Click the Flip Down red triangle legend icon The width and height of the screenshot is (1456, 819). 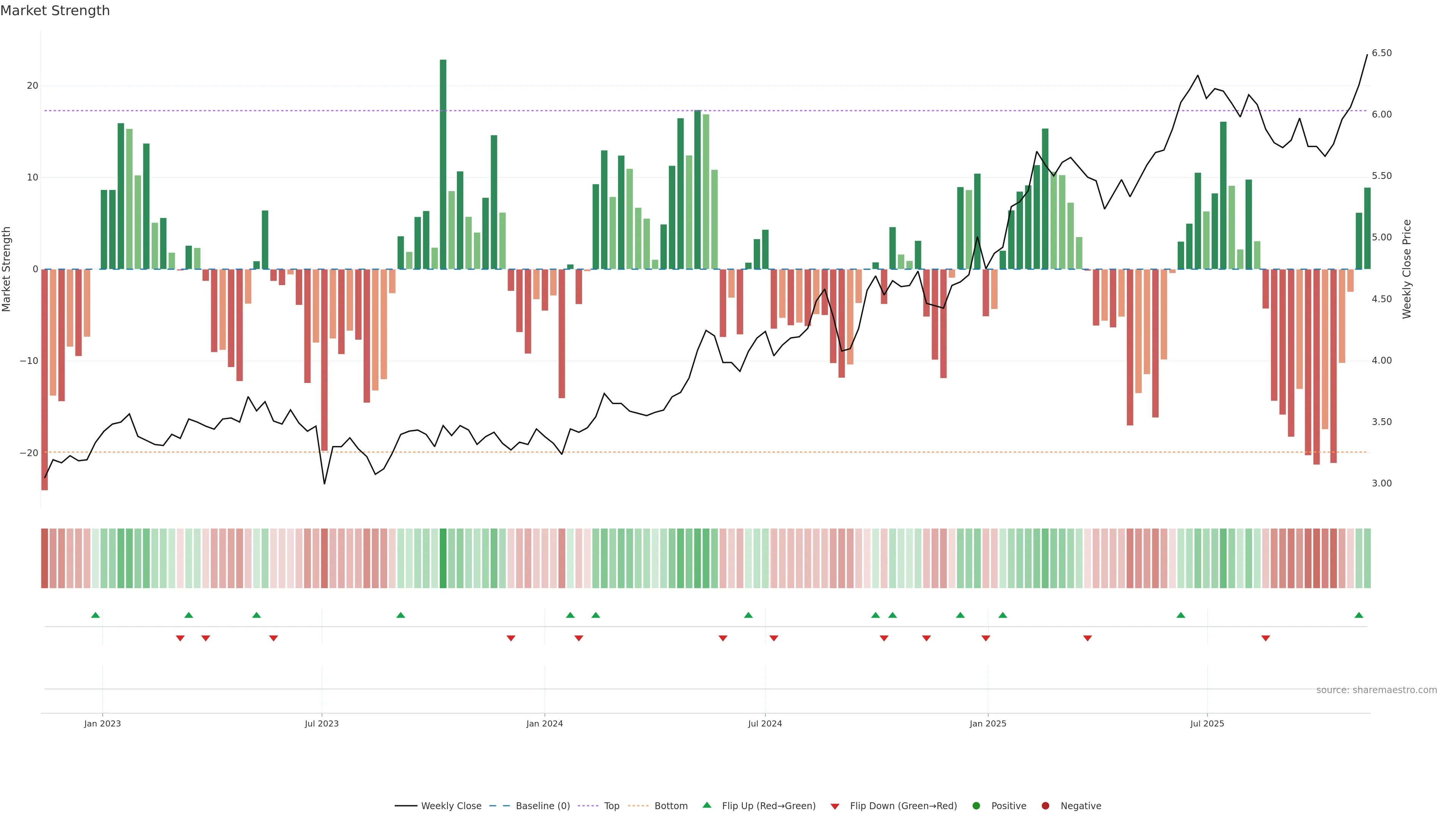[x=835, y=806]
